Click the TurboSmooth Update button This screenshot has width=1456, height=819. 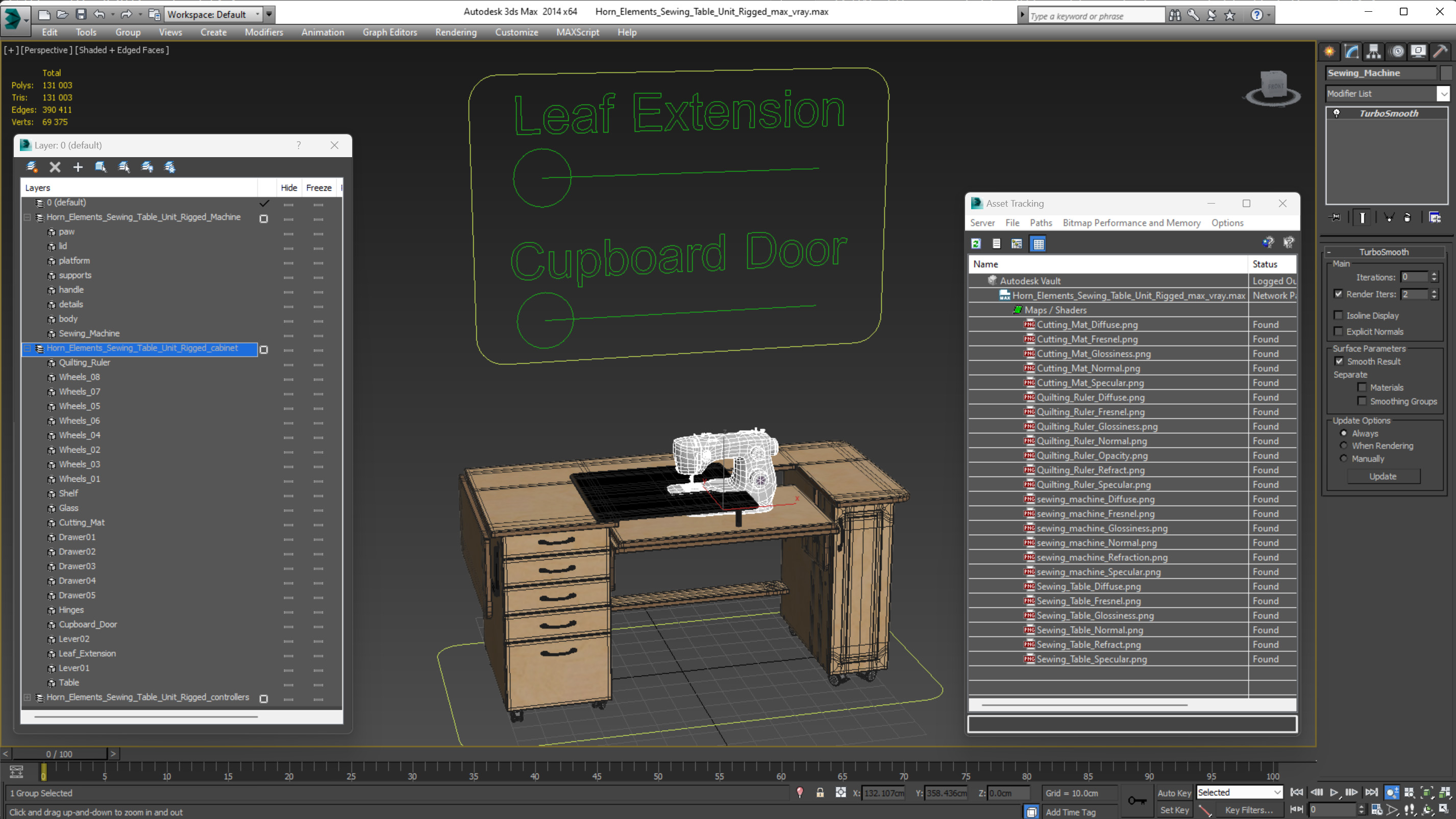(1383, 476)
